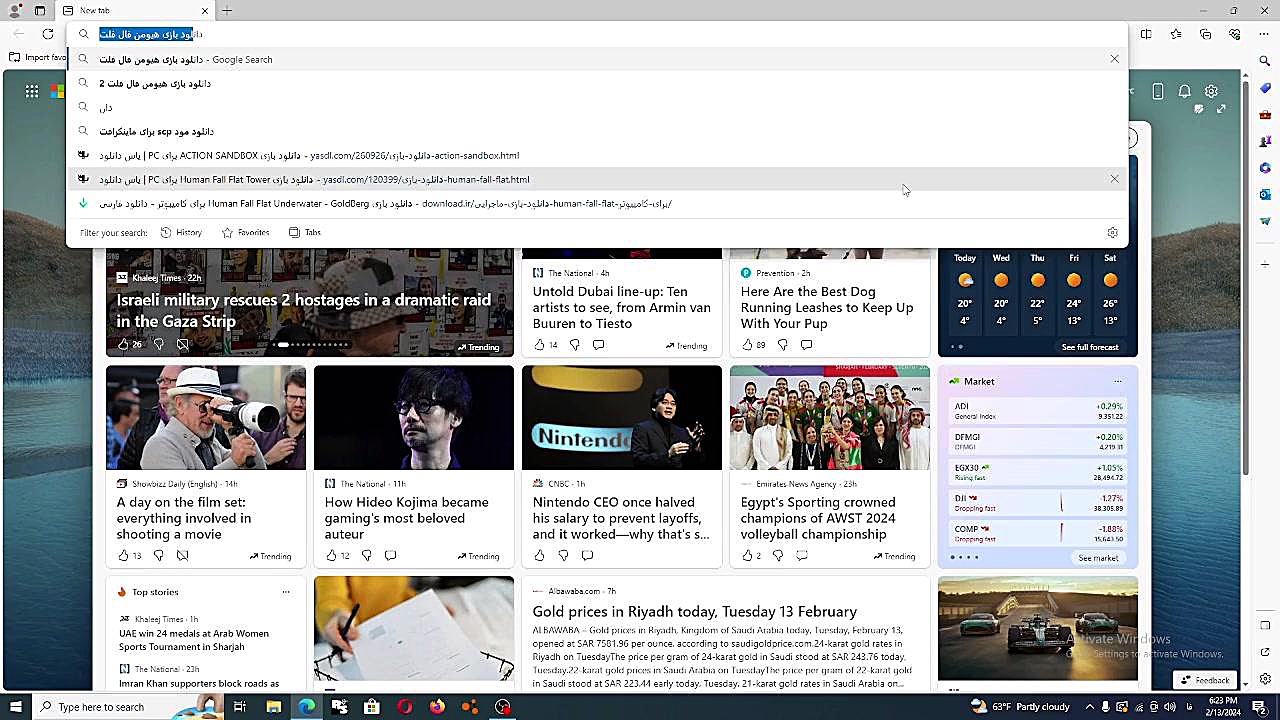1280x720 pixels.
Task: Open Gold prices in Riyadh today headline
Action: click(x=695, y=611)
